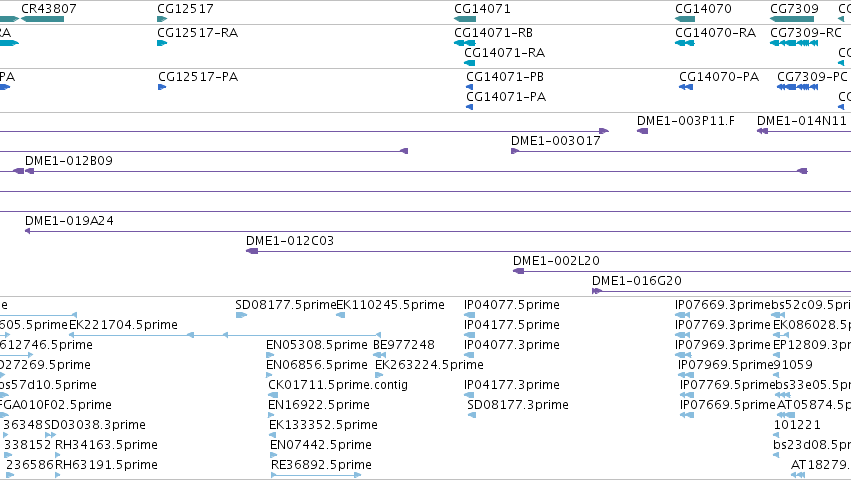This screenshot has width=851, height=480.
Task: Open the SD08177.5prime EST label
Action: click(285, 305)
